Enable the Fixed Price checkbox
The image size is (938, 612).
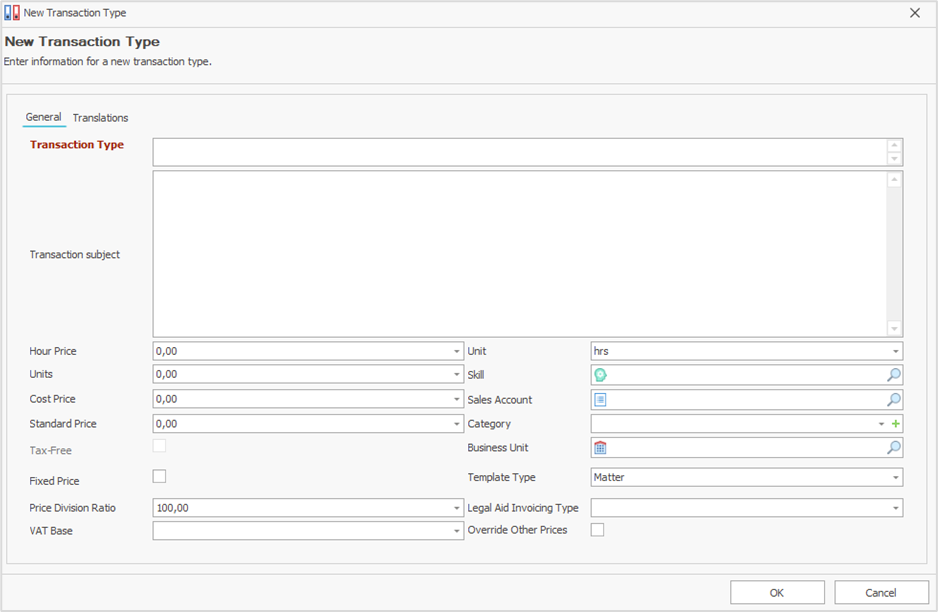159,477
